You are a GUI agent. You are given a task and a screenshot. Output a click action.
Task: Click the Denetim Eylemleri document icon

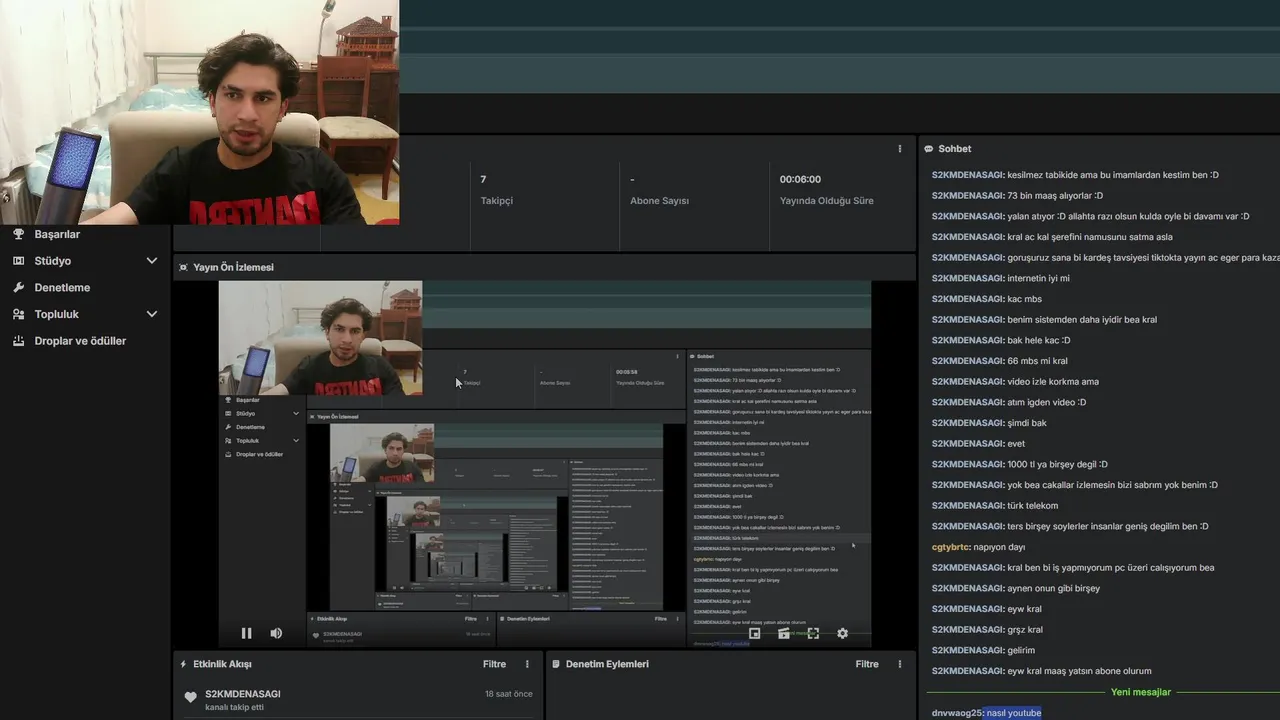tap(555, 664)
